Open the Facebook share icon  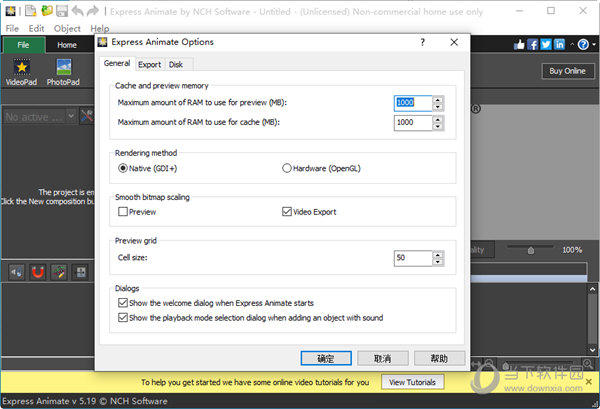coord(532,45)
